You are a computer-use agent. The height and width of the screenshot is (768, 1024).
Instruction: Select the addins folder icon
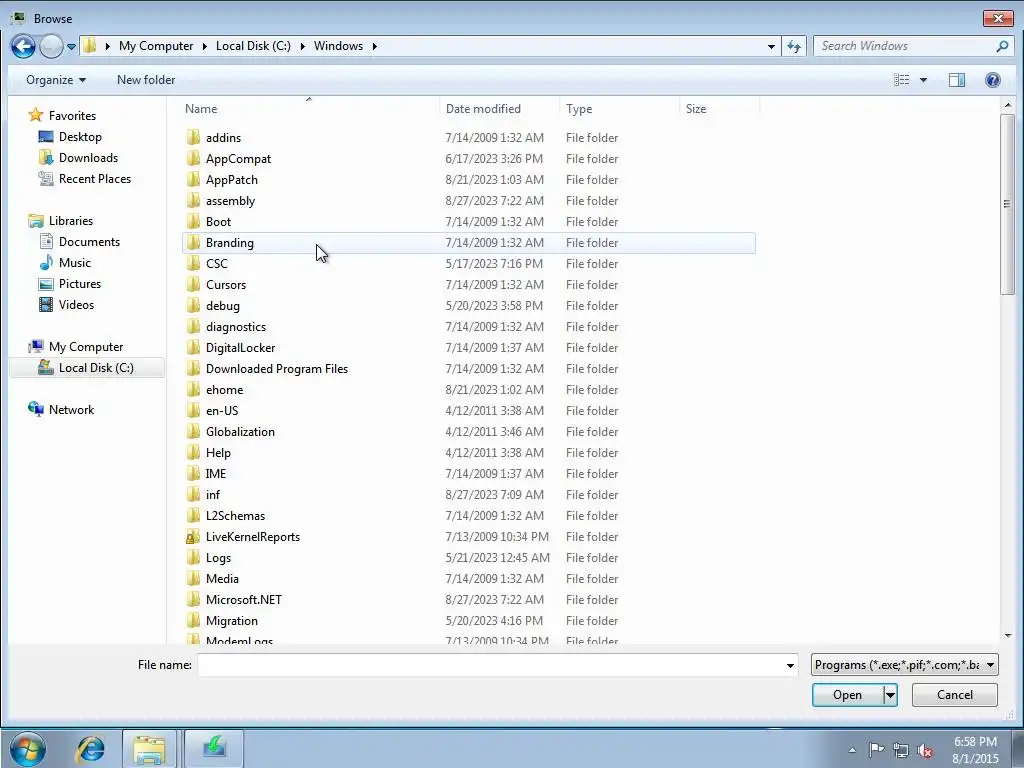click(x=193, y=137)
